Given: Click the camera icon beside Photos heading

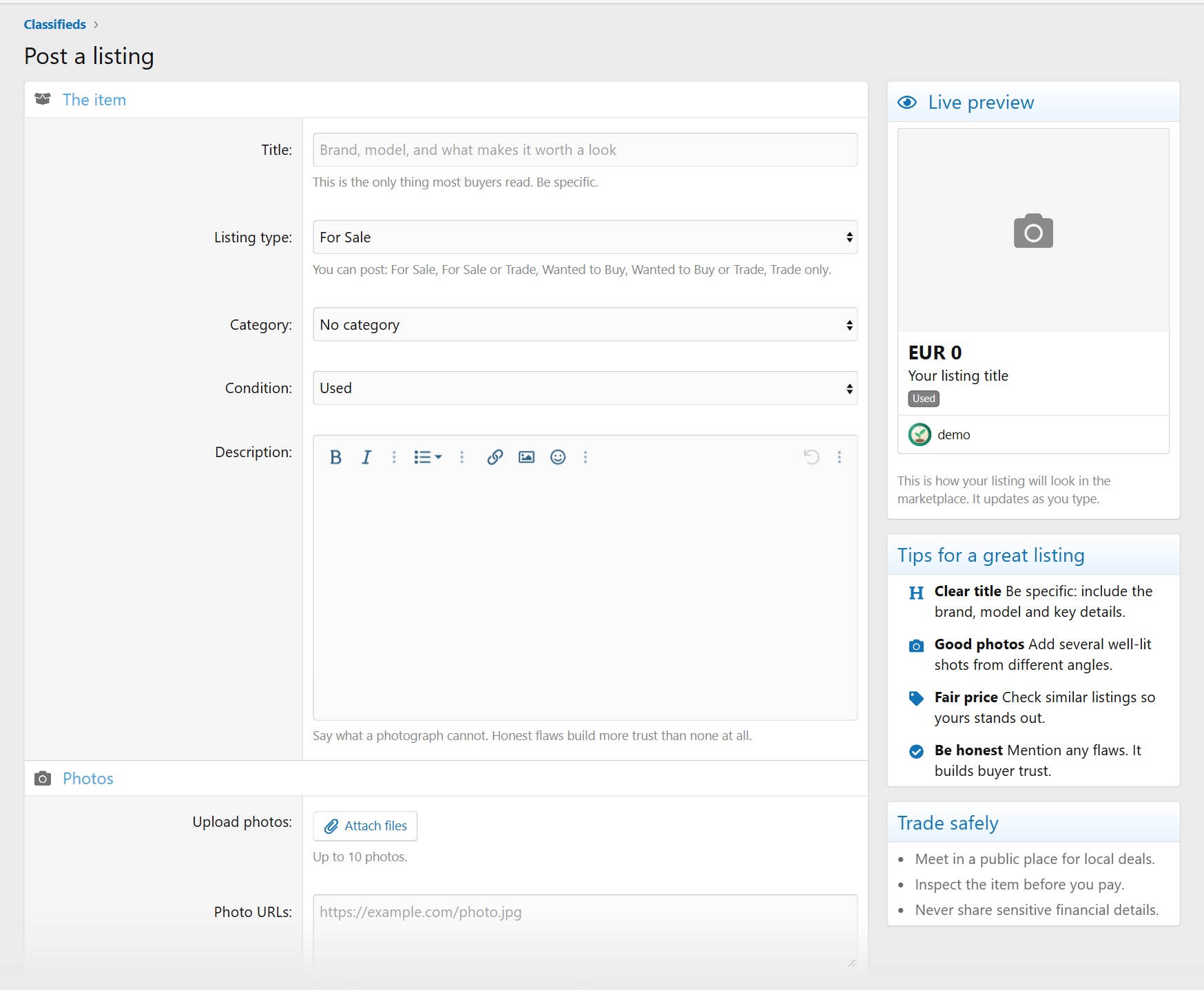Looking at the screenshot, I should (x=43, y=779).
